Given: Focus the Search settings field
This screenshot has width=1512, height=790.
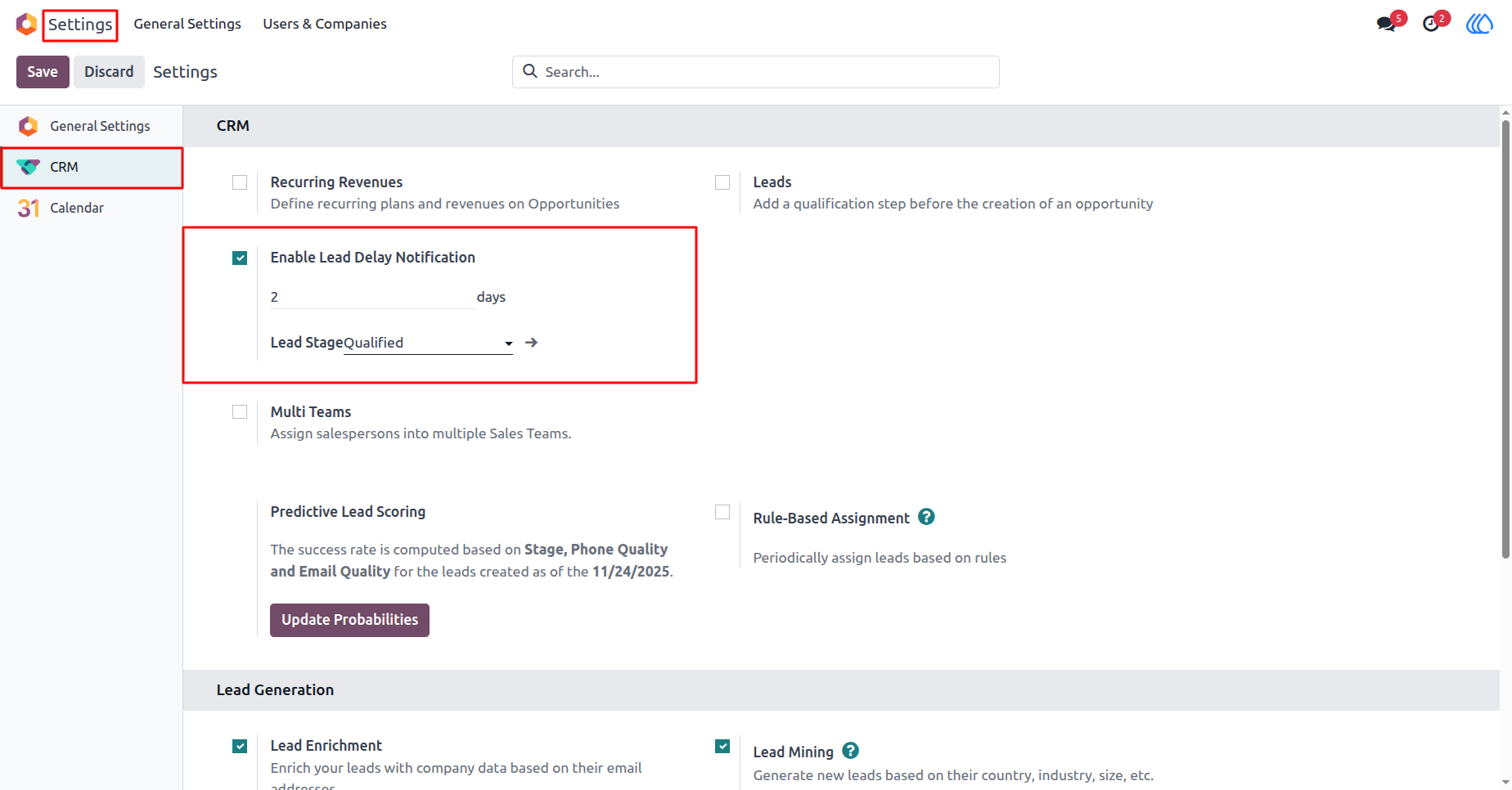Looking at the screenshot, I should 756,72.
